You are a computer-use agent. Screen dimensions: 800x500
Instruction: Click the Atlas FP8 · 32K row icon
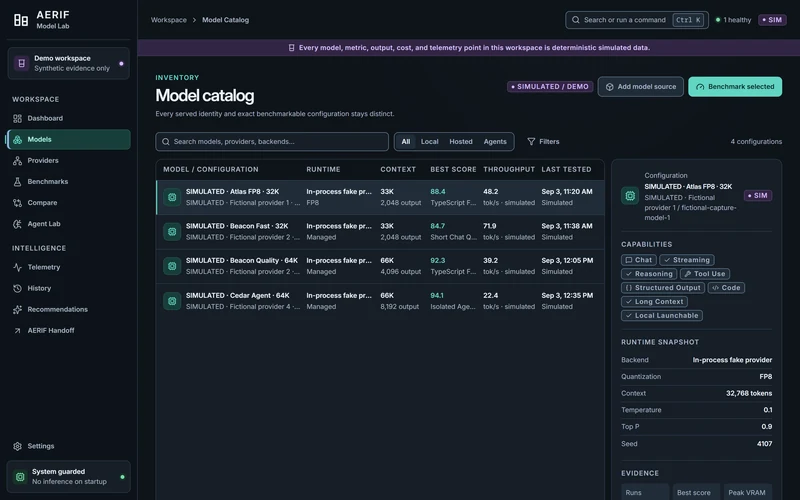pos(172,197)
